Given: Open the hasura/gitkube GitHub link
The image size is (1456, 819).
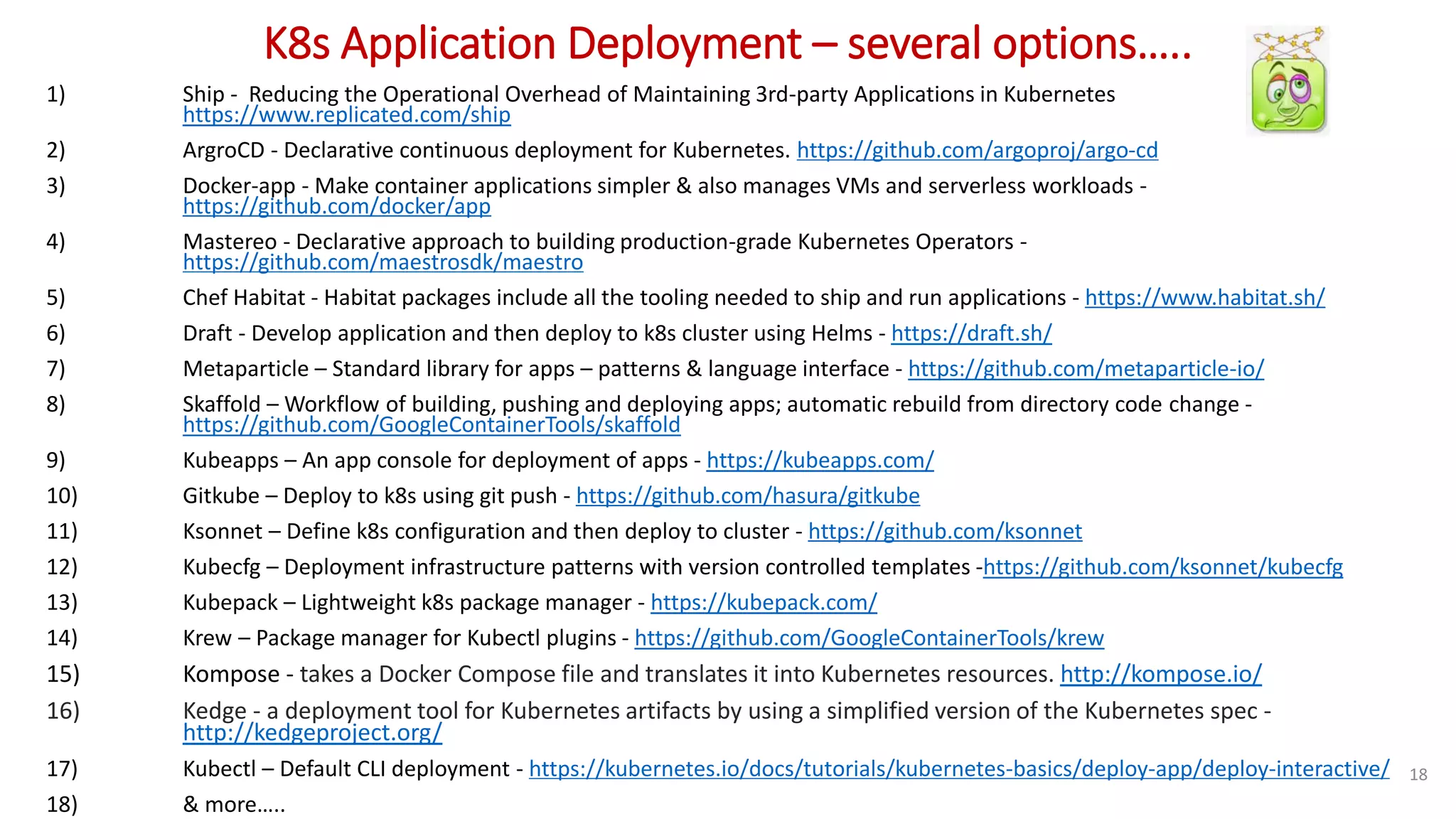Looking at the screenshot, I should 748,496.
